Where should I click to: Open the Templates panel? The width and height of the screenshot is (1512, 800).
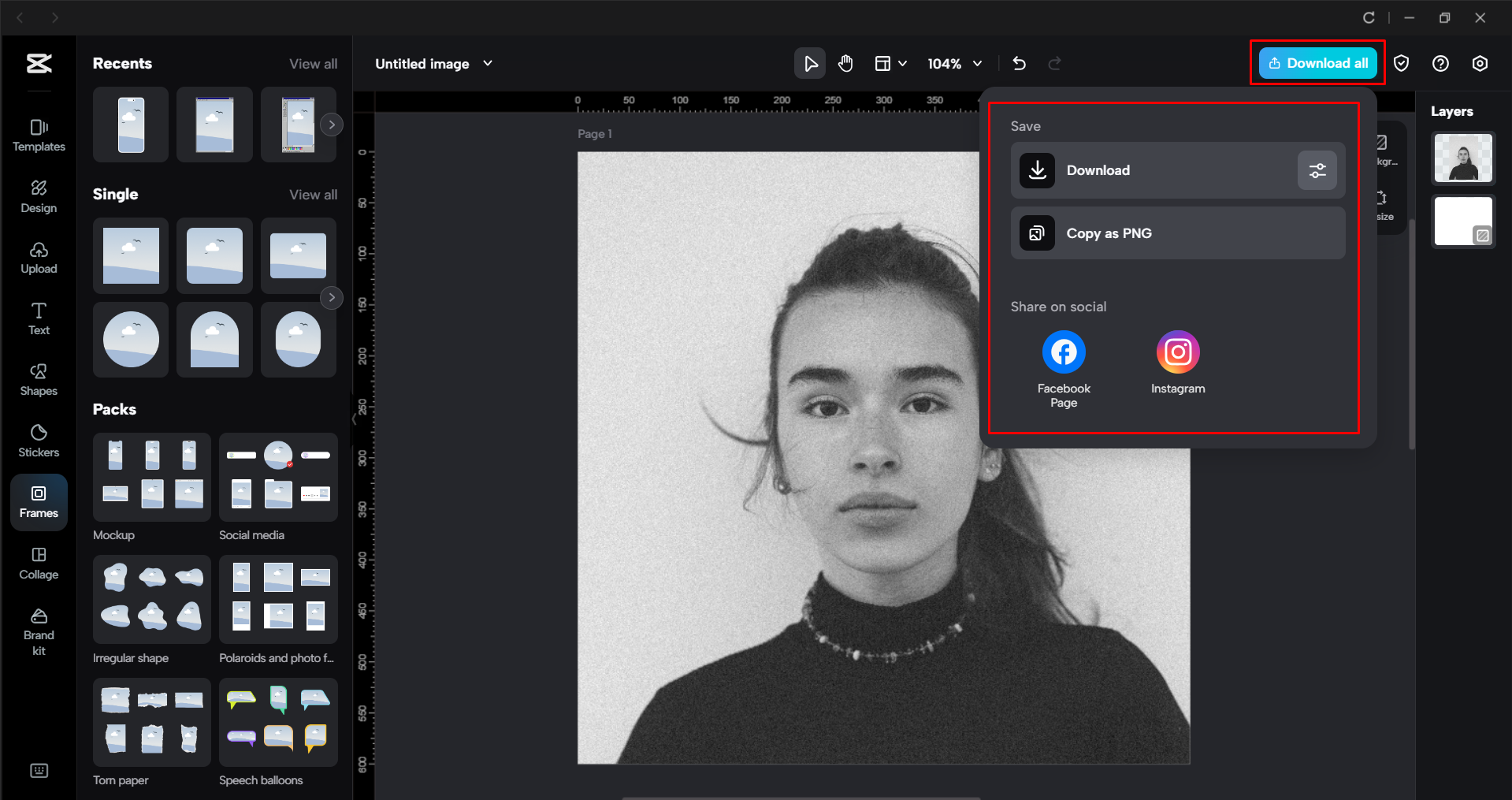coord(39,136)
